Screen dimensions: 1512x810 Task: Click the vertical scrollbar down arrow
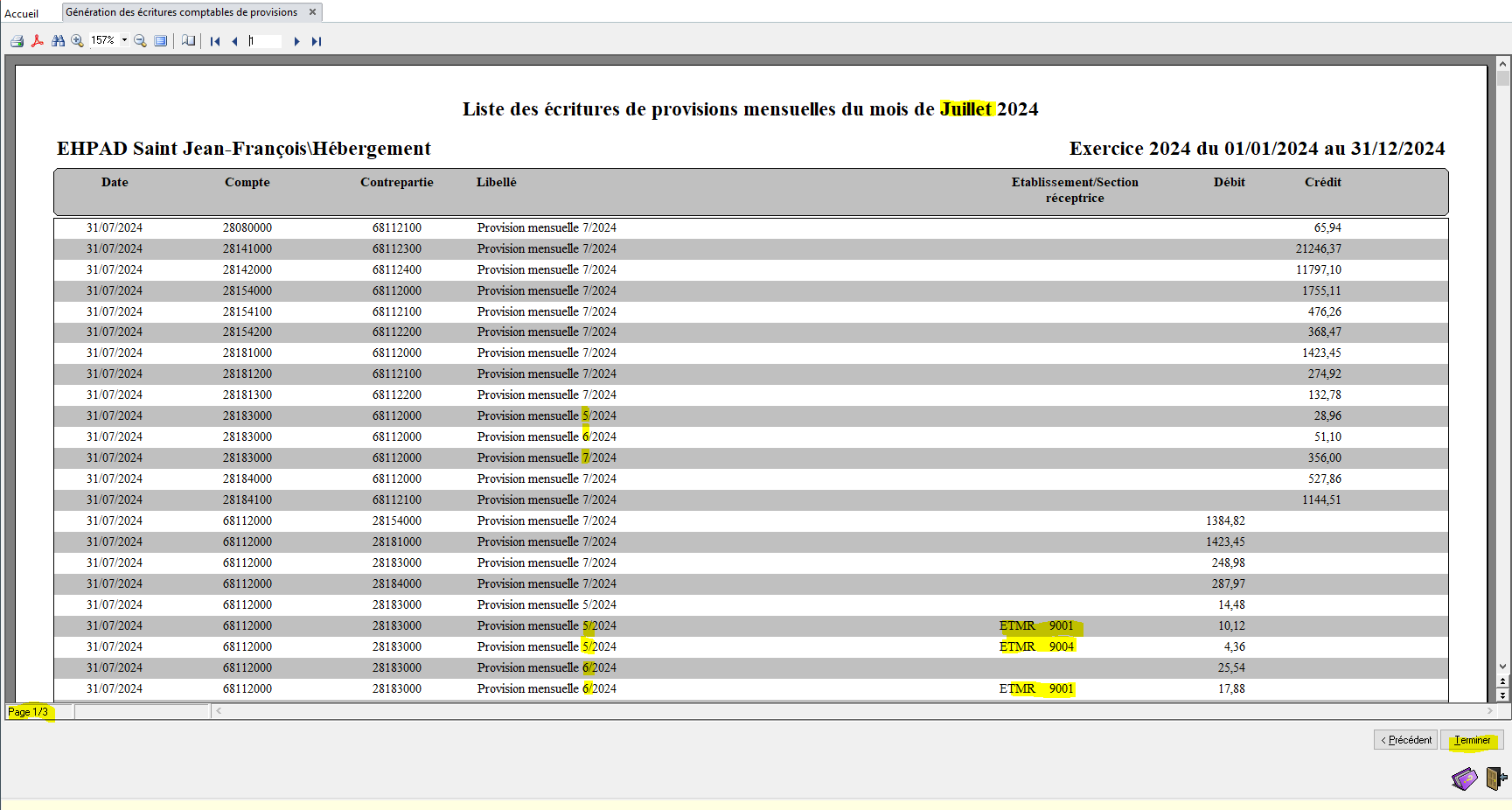coord(1502,667)
